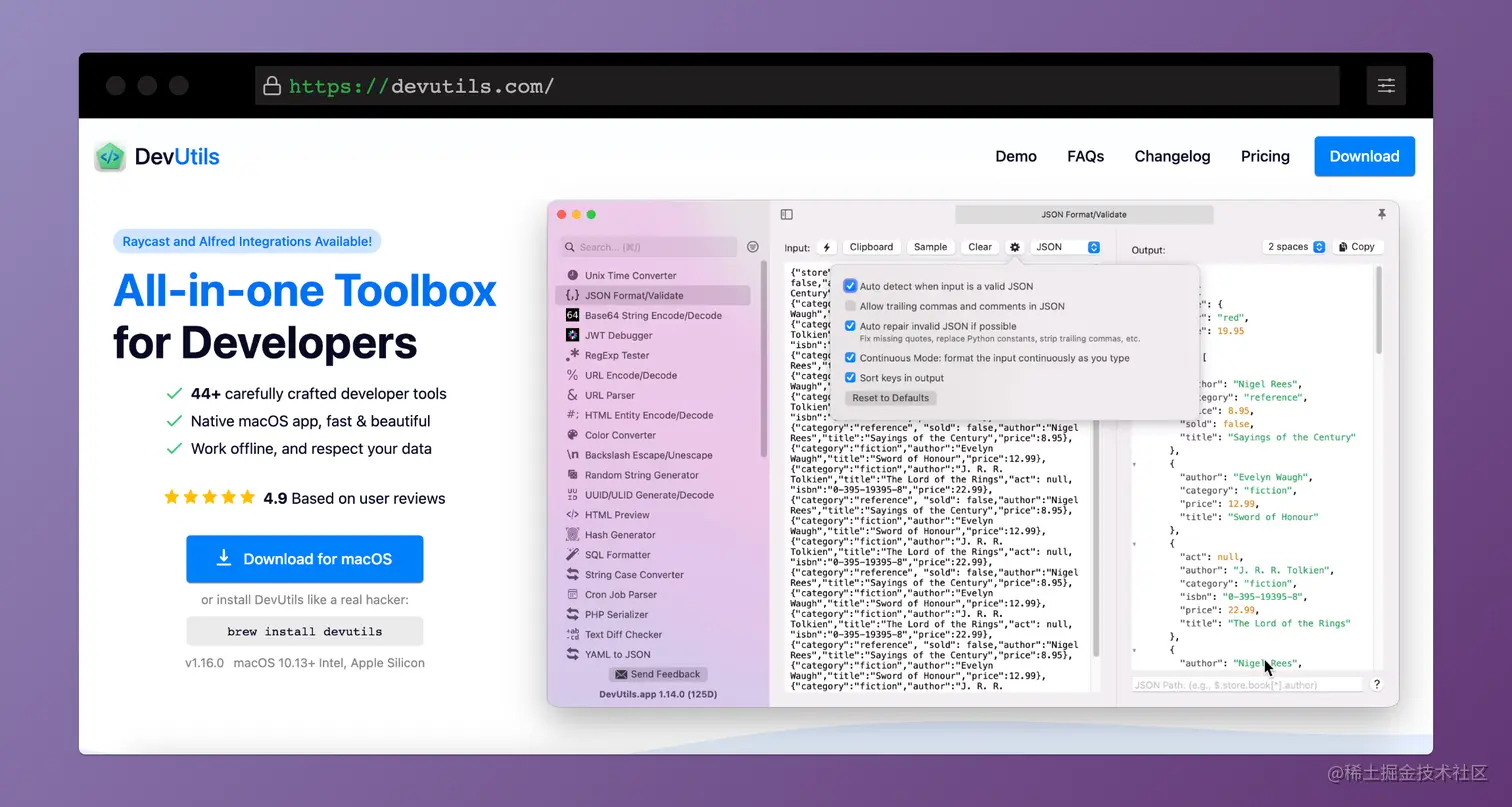The height and width of the screenshot is (807, 1512).
Task: Click the HTML Entity Encode/Decode hash icon
Action: click(x=572, y=415)
